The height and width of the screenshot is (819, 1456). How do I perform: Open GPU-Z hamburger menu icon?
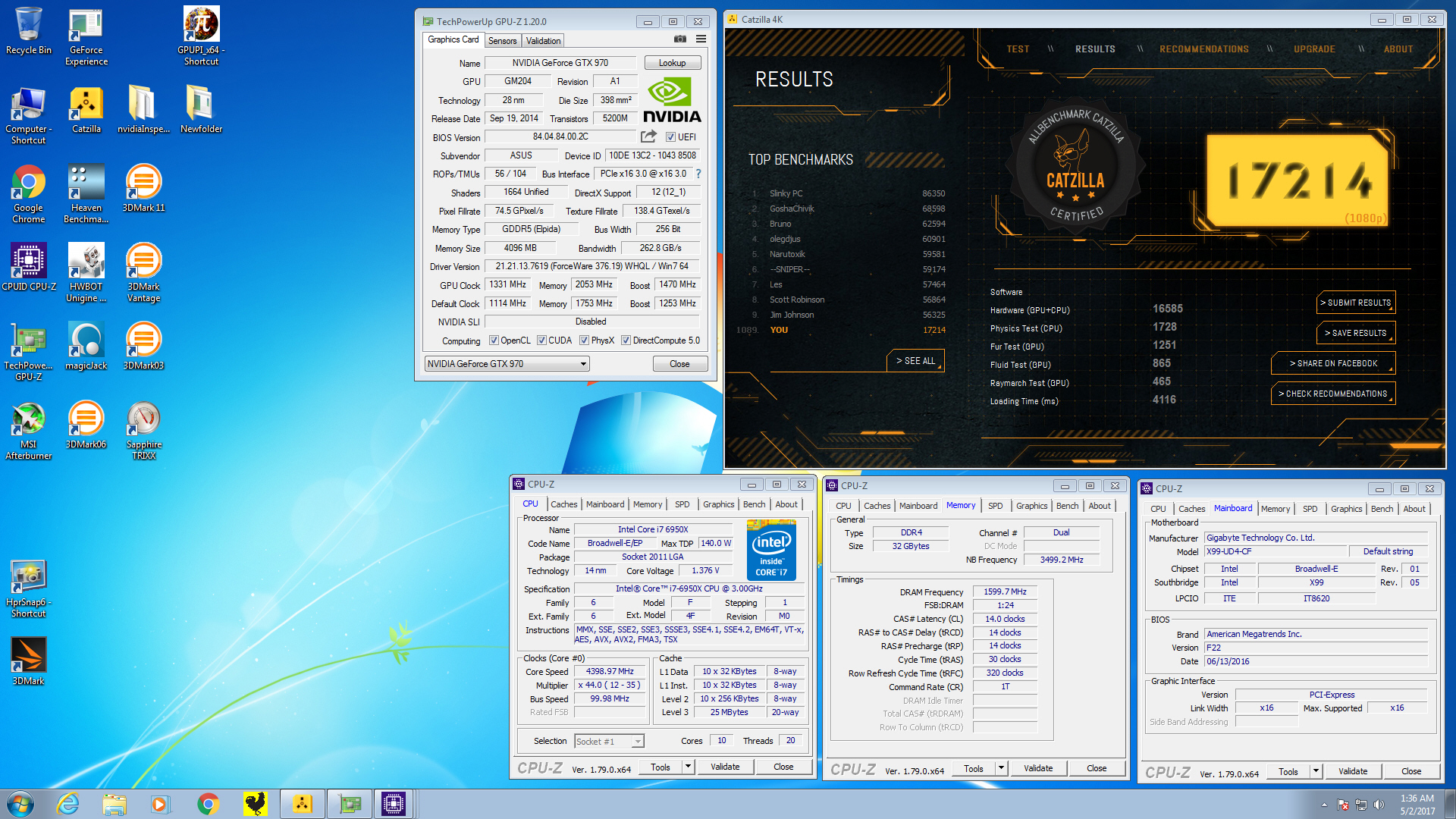[x=701, y=39]
